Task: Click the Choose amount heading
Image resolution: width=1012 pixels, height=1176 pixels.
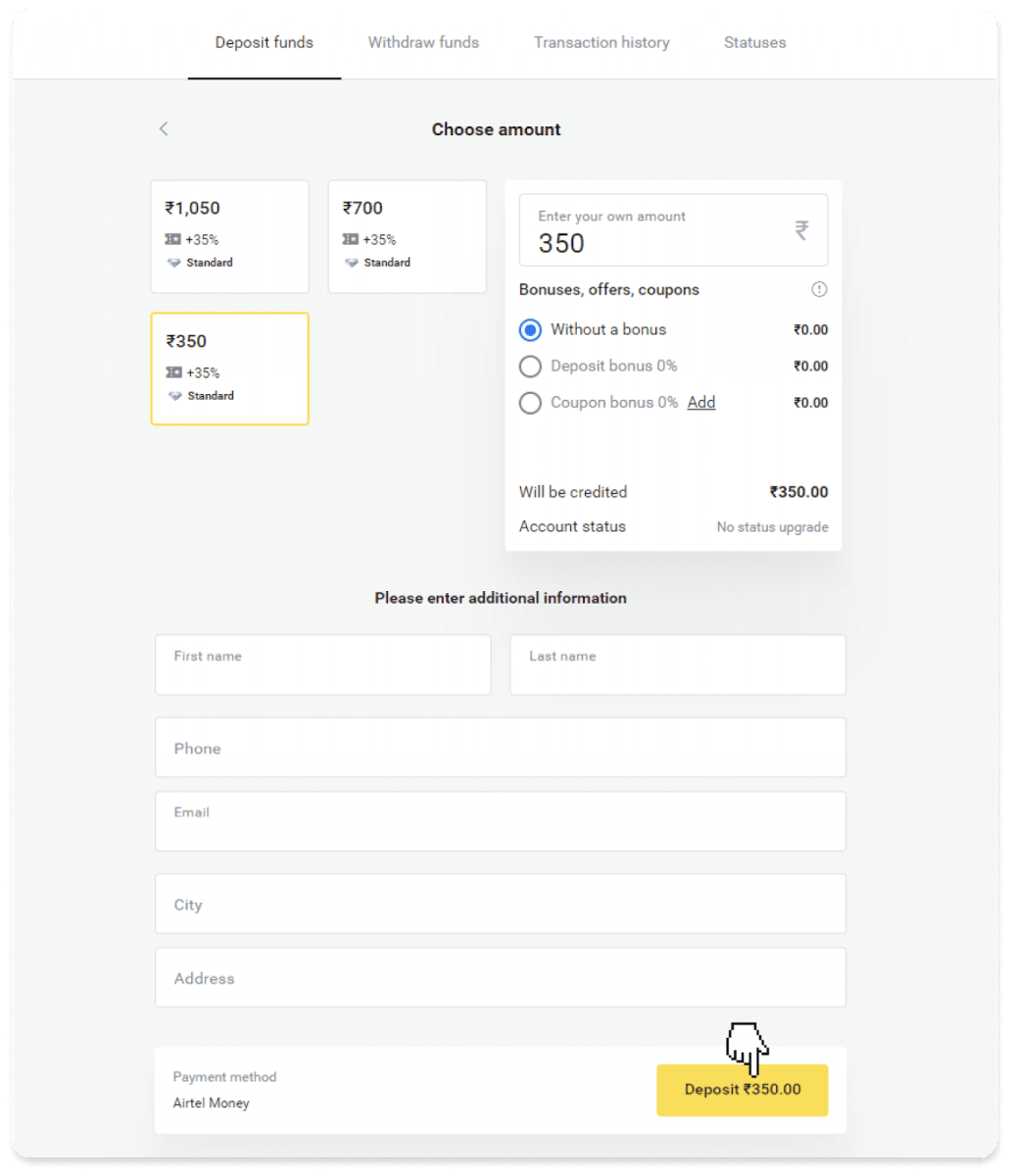Action: tap(497, 129)
